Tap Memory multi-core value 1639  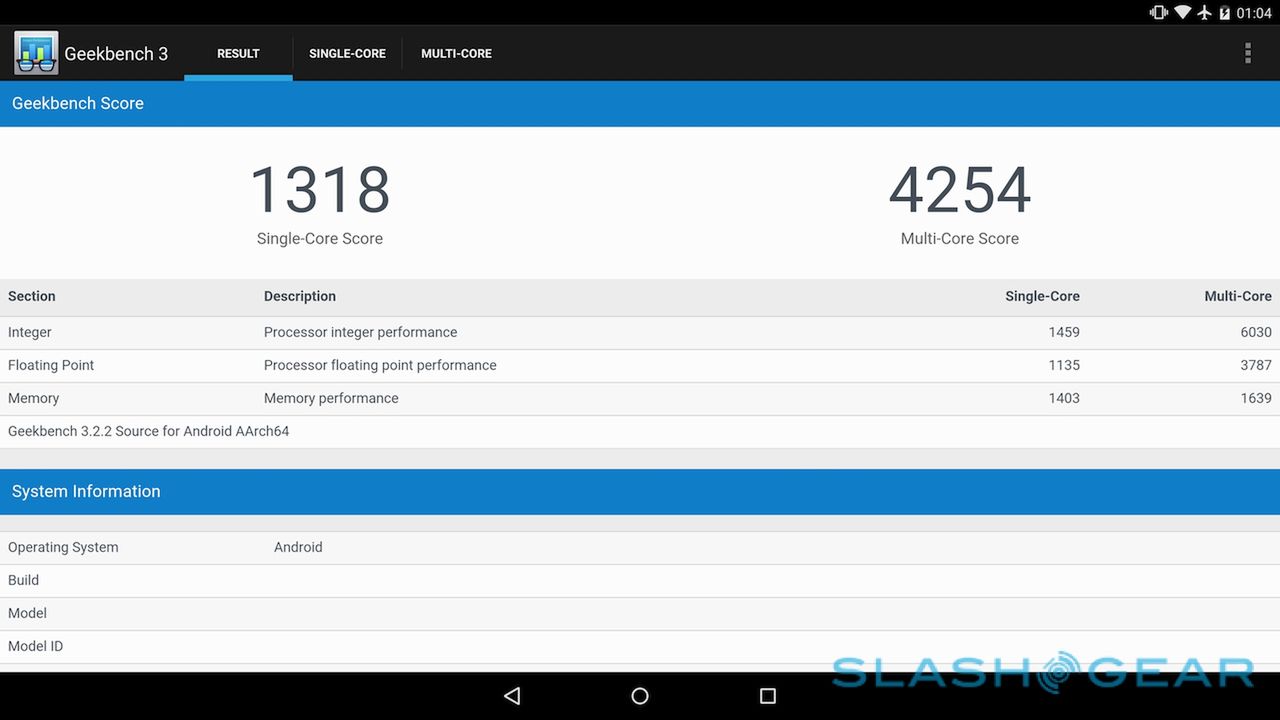[1256, 398]
